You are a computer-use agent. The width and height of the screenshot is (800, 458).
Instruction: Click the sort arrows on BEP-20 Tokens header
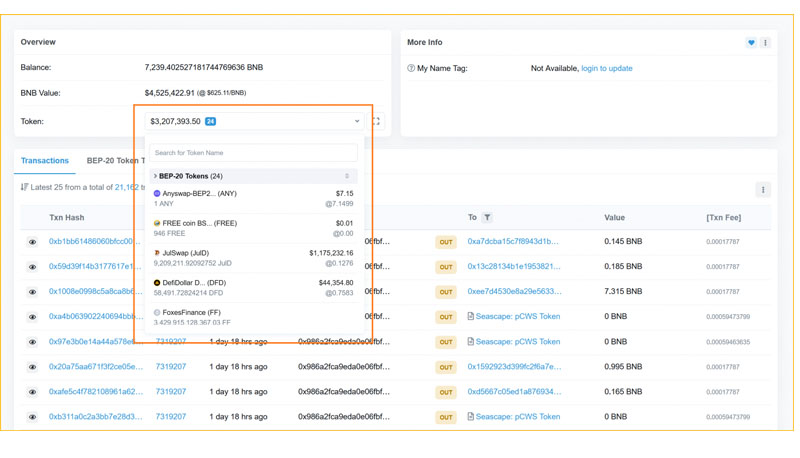point(347,176)
